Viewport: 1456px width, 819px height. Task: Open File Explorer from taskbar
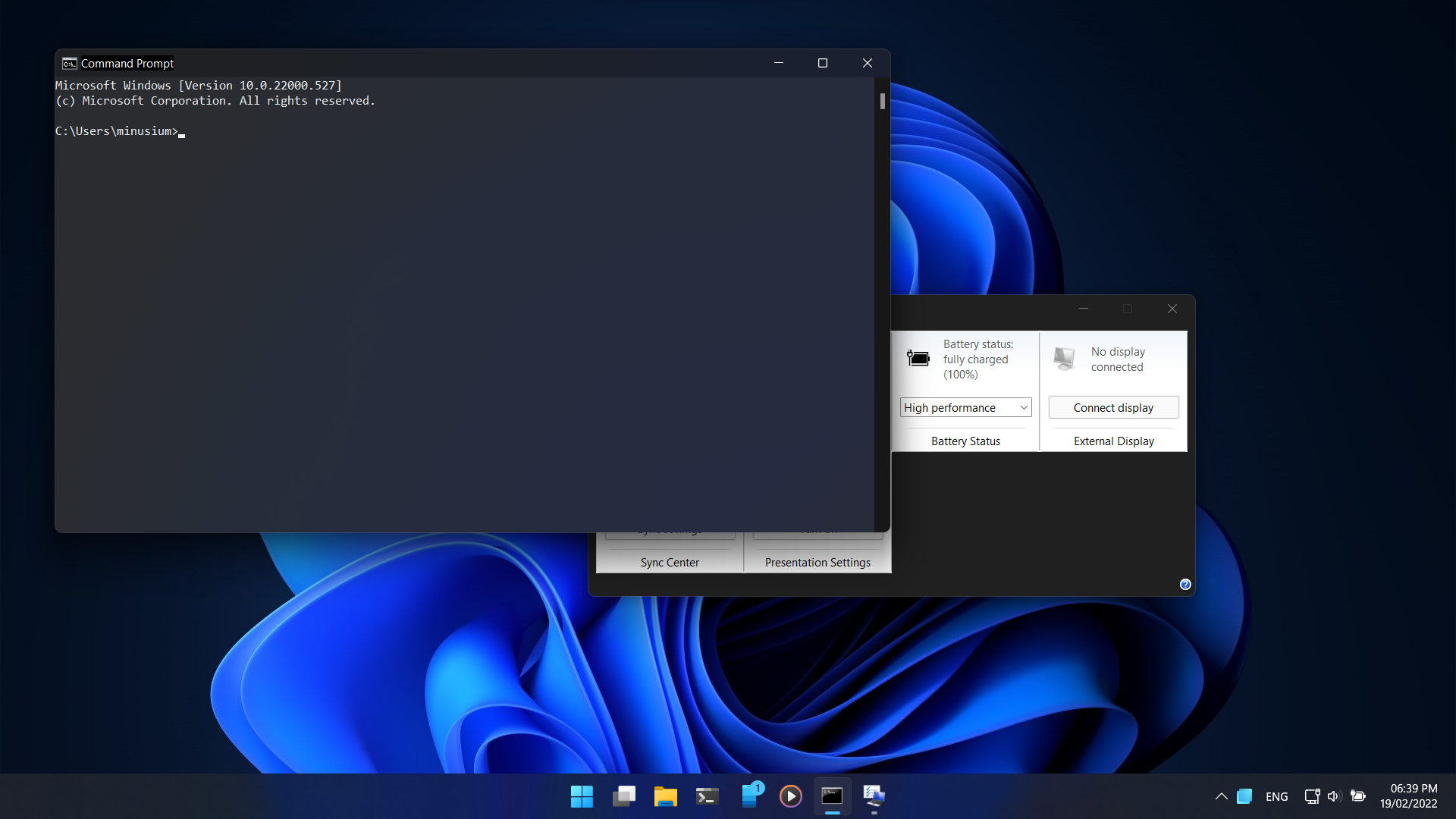point(665,795)
